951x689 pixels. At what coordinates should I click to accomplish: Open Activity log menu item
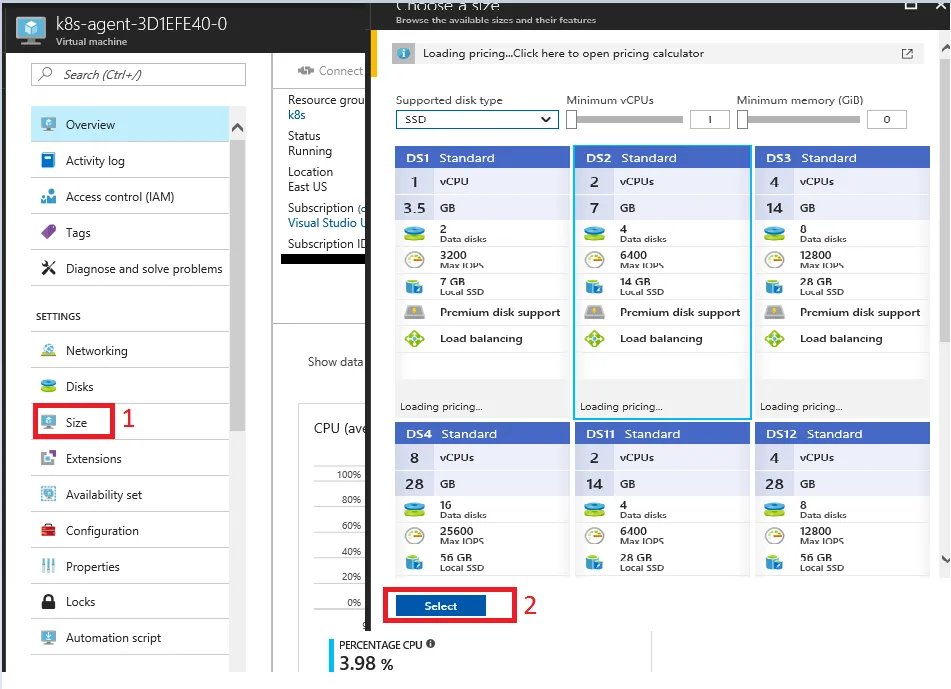coord(130,160)
